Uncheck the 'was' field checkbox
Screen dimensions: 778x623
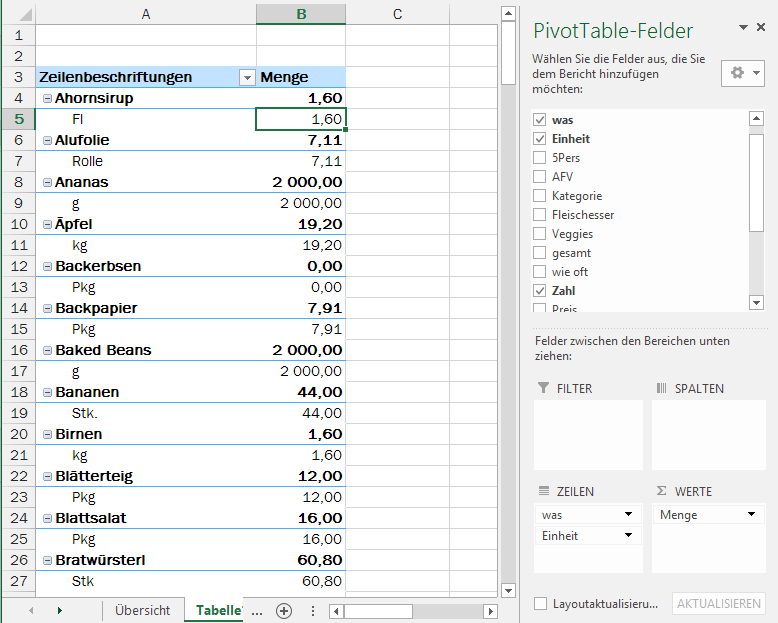pyautogui.click(x=540, y=120)
